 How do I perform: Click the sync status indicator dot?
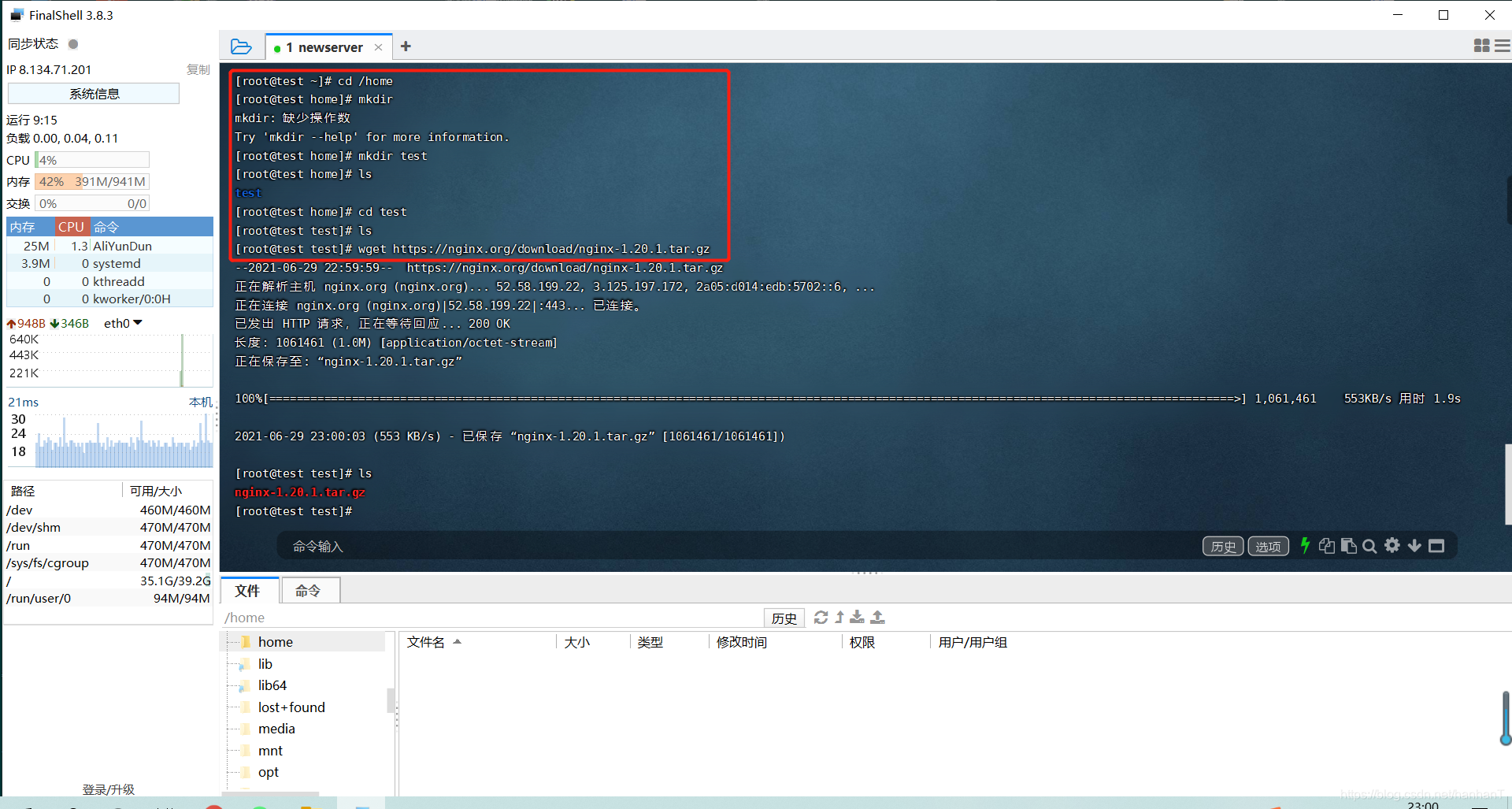point(73,44)
